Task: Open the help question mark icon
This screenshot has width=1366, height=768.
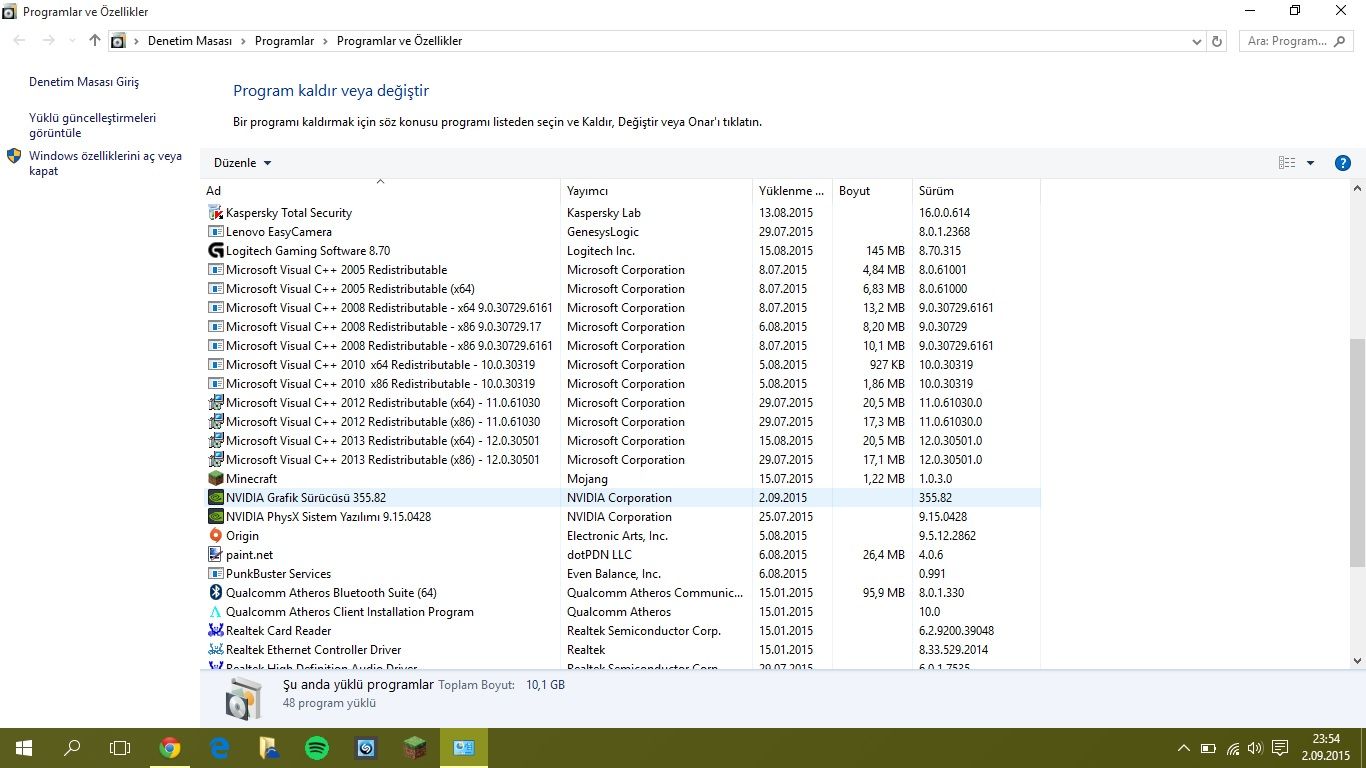Action: point(1343,163)
